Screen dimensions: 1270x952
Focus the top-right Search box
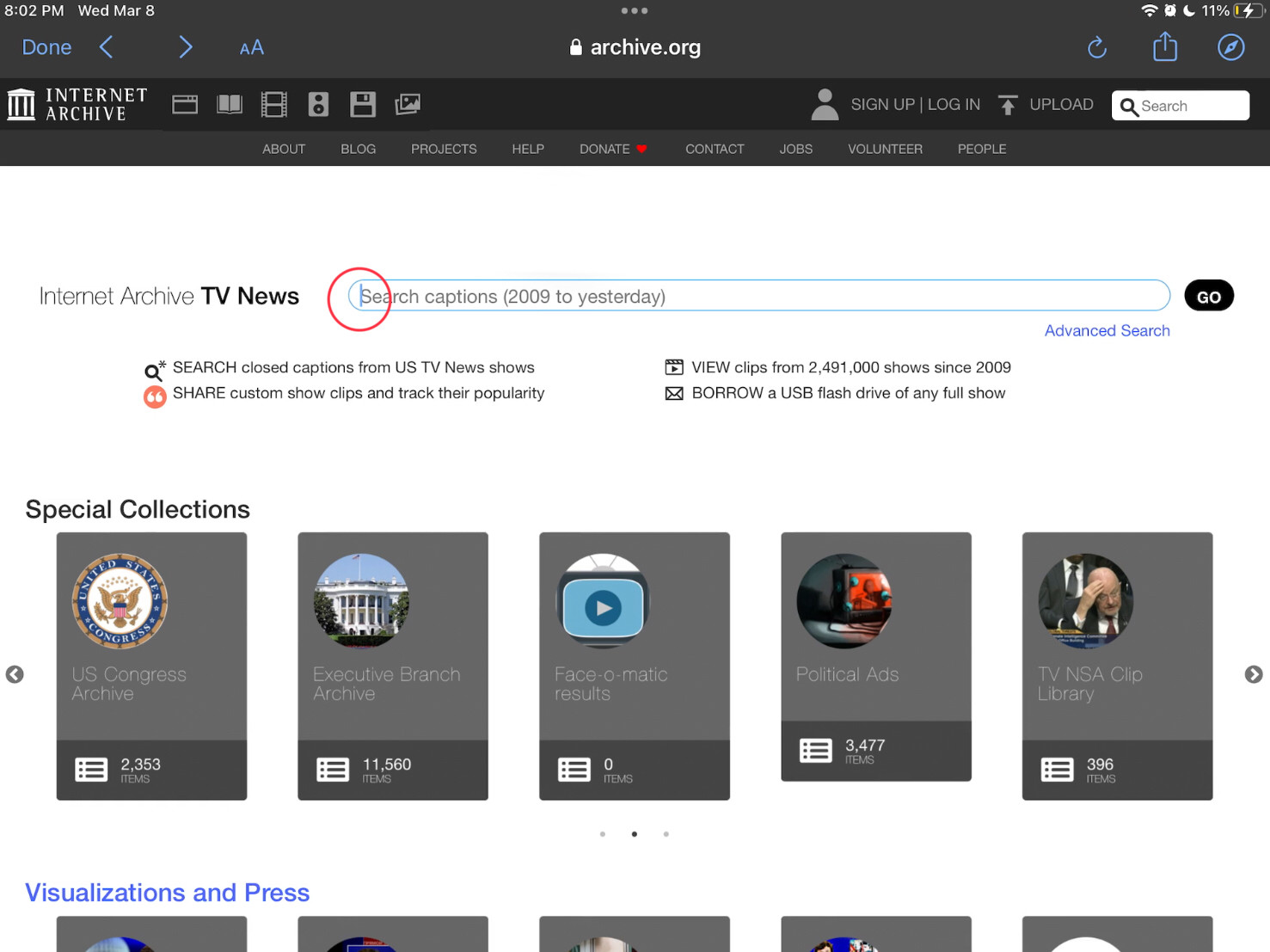click(1180, 106)
